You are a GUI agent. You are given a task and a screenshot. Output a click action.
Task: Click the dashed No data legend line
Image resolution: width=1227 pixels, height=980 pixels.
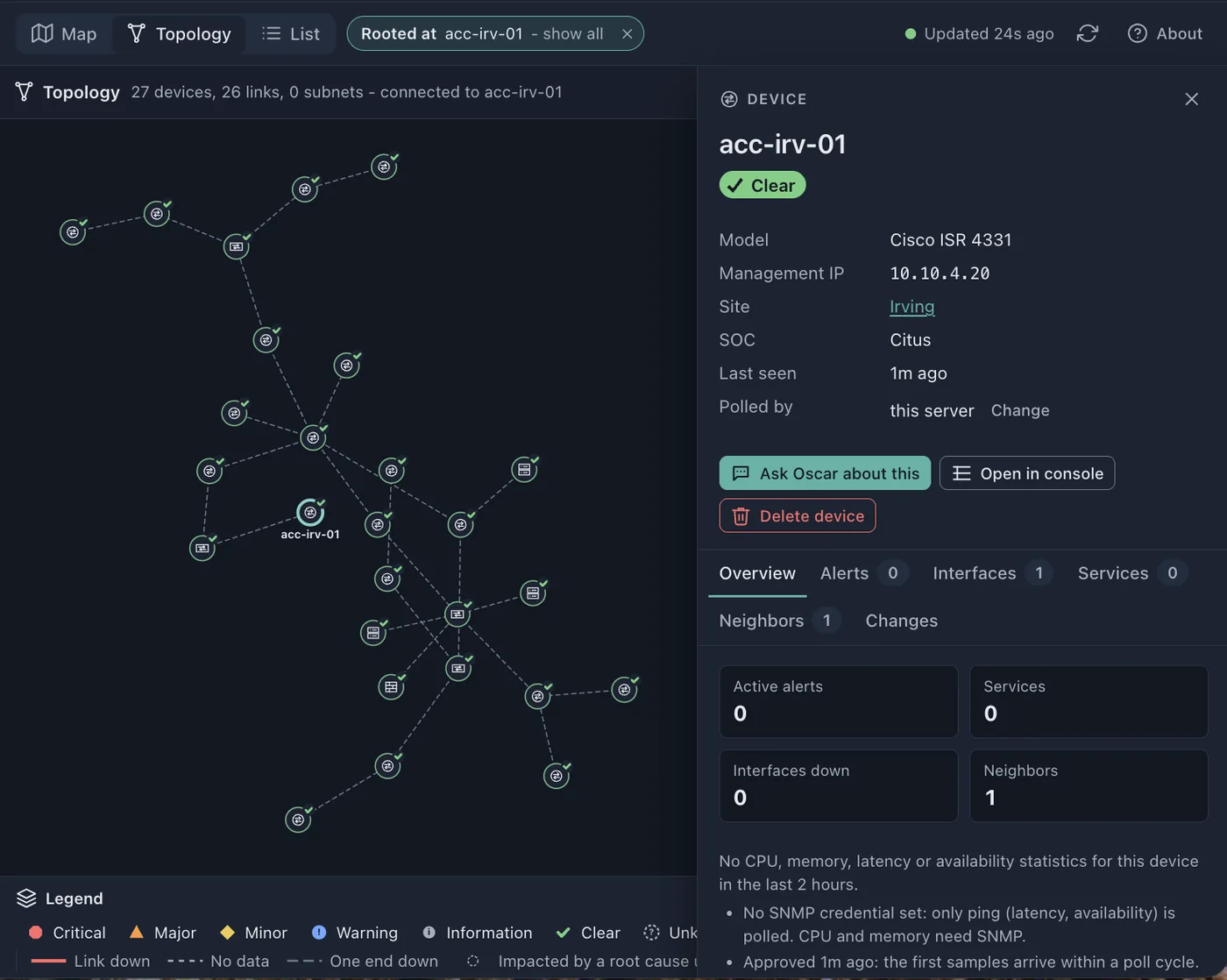coord(185,961)
